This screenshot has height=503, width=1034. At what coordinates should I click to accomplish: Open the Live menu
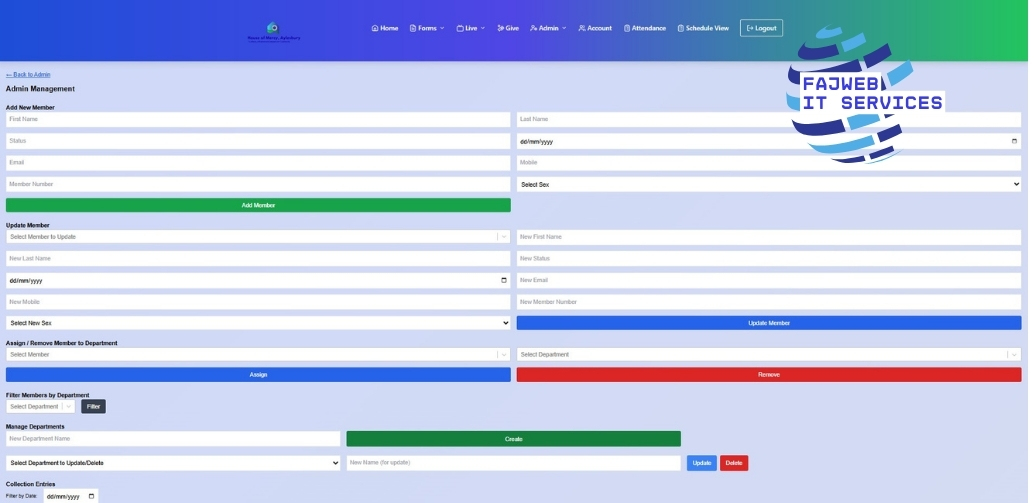(x=470, y=28)
